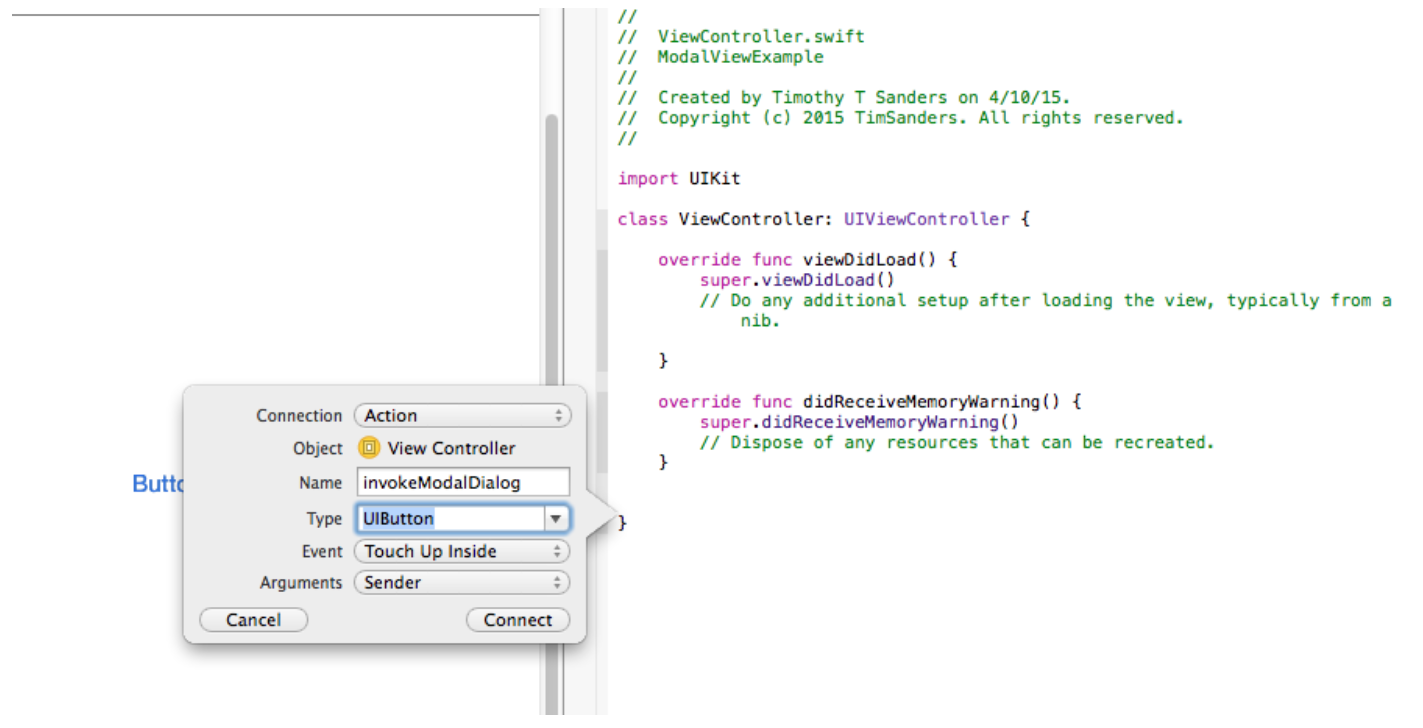Select the UIButton text in the Type field
1423x728 pixels.
click(x=397, y=518)
